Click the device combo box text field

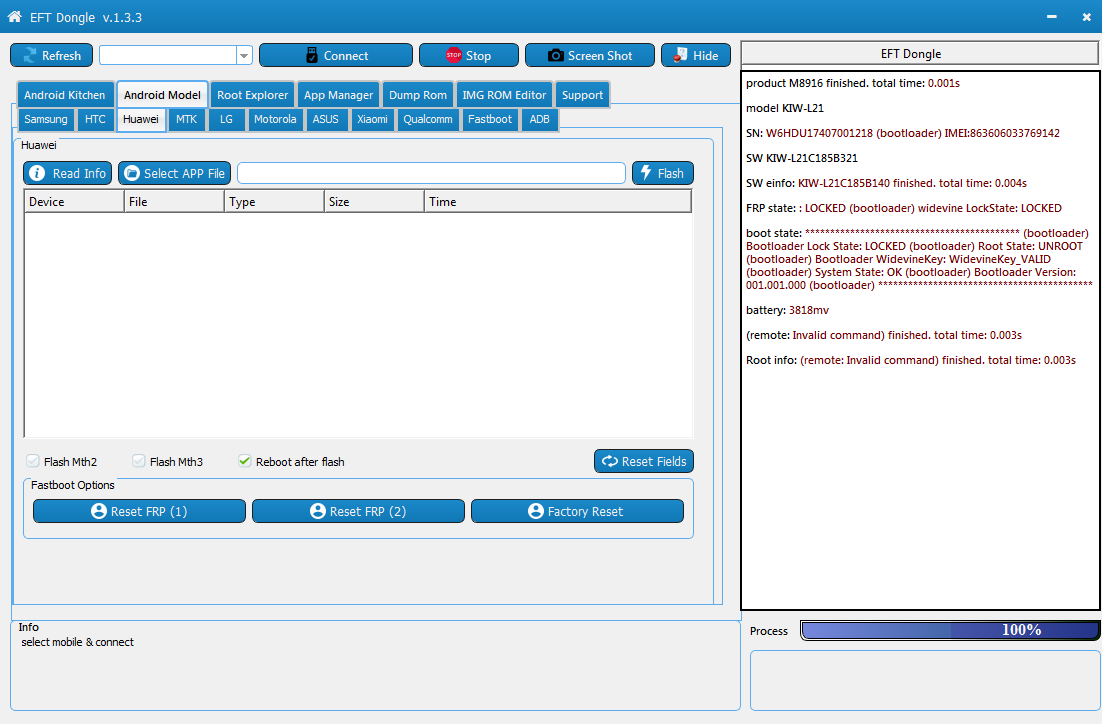[168, 56]
